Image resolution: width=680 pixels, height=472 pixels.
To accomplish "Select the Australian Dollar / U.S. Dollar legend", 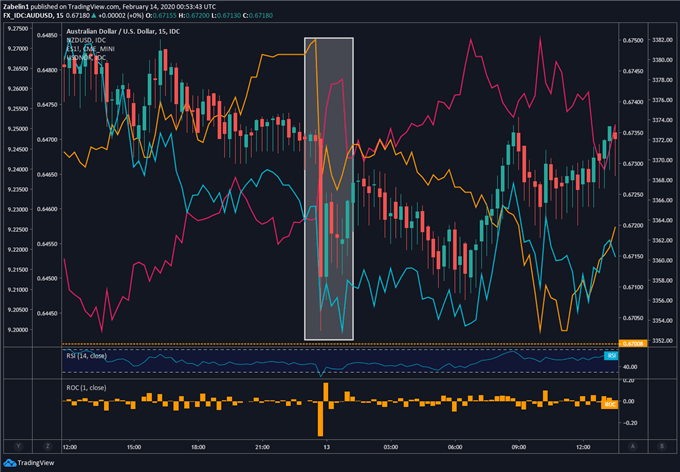I will pyautogui.click(x=123, y=32).
